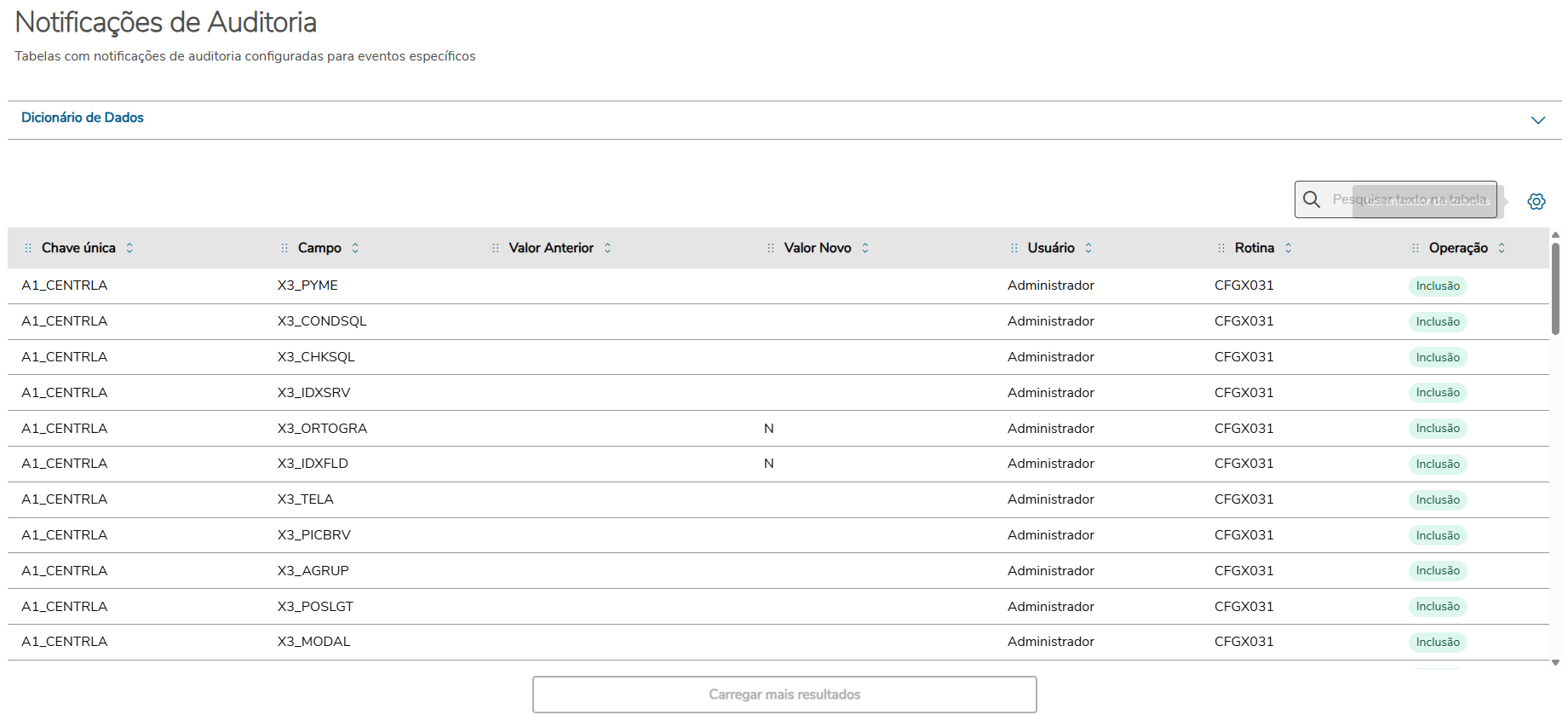Select the X3_ORTOGRA row cell

pos(322,429)
